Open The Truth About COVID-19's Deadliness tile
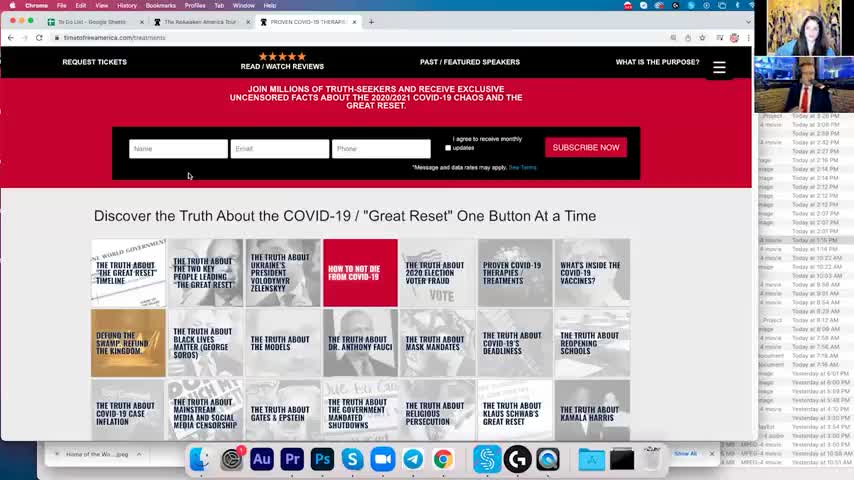 pyautogui.click(x=515, y=343)
